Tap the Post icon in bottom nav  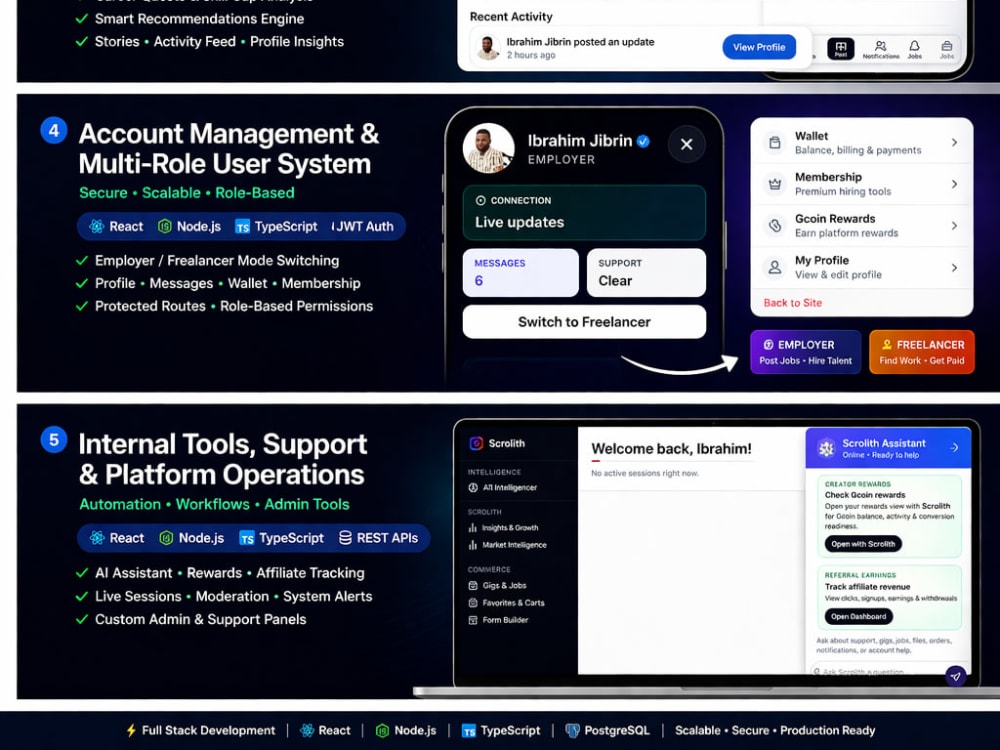pyautogui.click(x=841, y=48)
